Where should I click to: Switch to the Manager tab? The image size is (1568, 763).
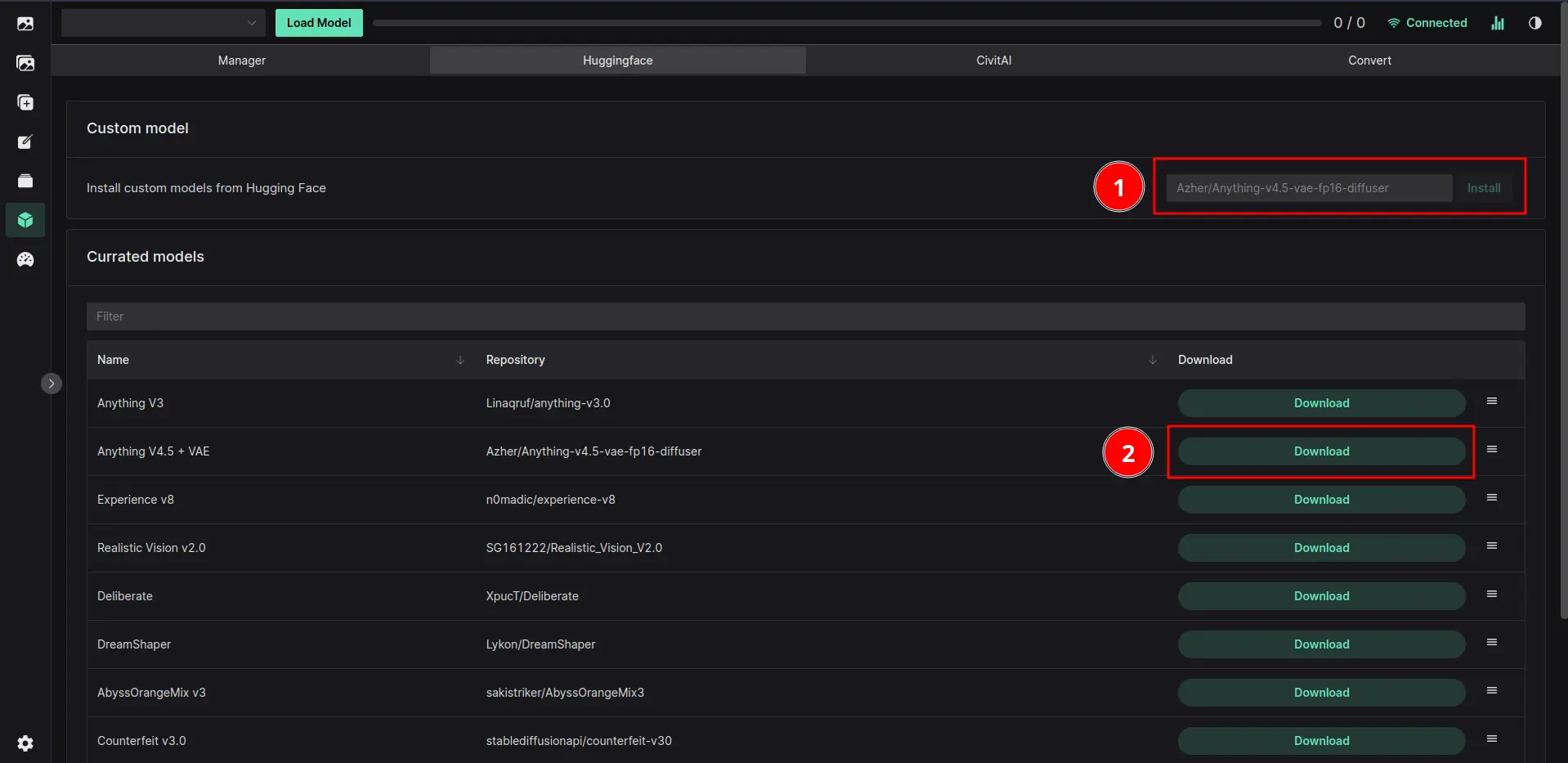(242, 61)
